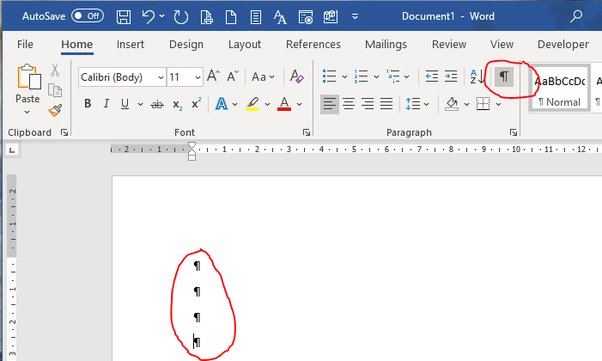Open bullets library dropdown arrow
This screenshot has width=602, height=361.
(345, 76)
